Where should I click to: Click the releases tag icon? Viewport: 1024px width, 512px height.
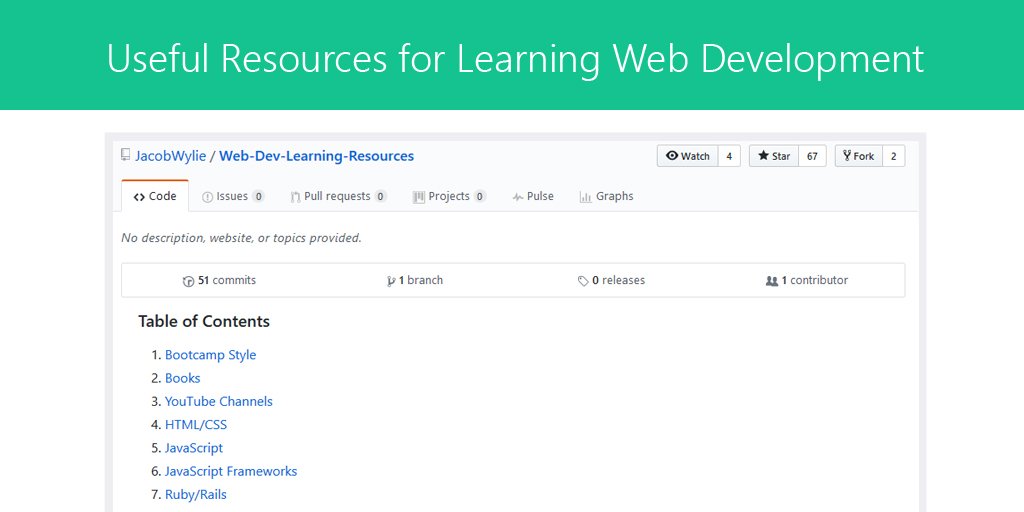click(583, 281)
